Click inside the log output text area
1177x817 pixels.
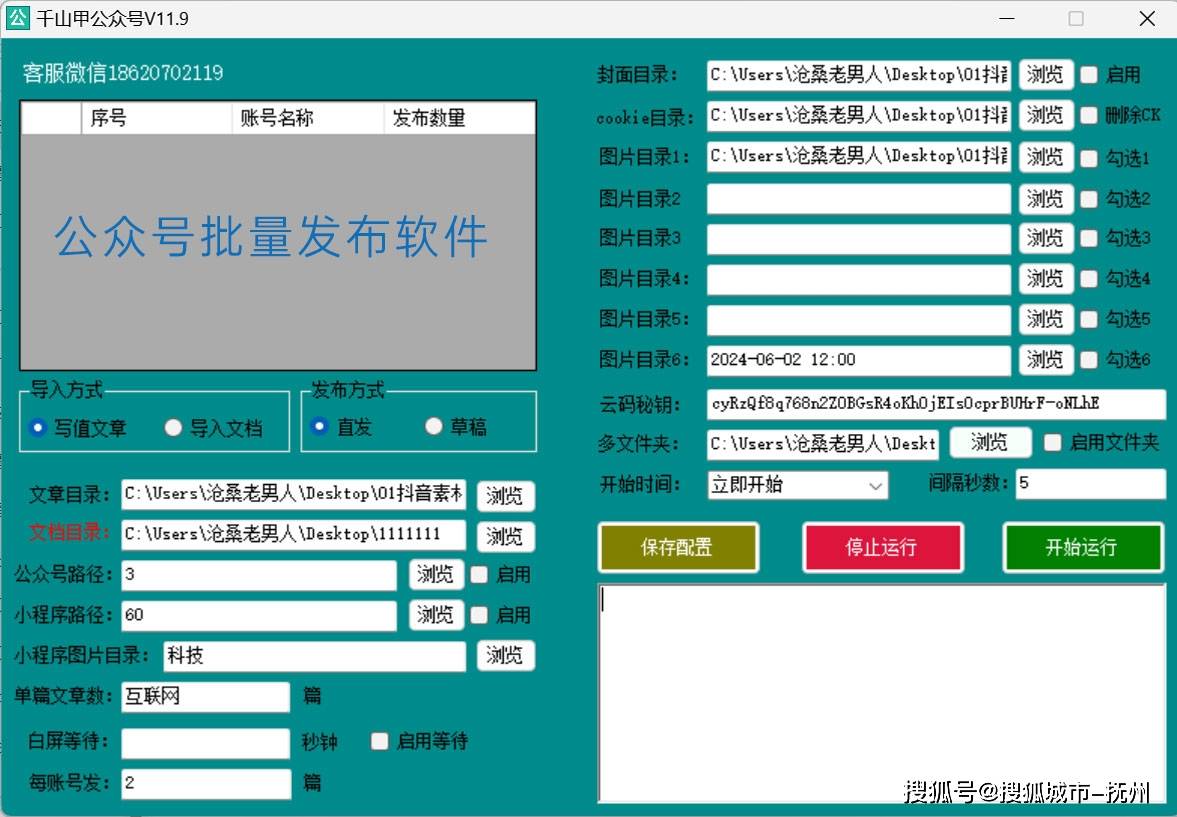click(x=881, y=694)
